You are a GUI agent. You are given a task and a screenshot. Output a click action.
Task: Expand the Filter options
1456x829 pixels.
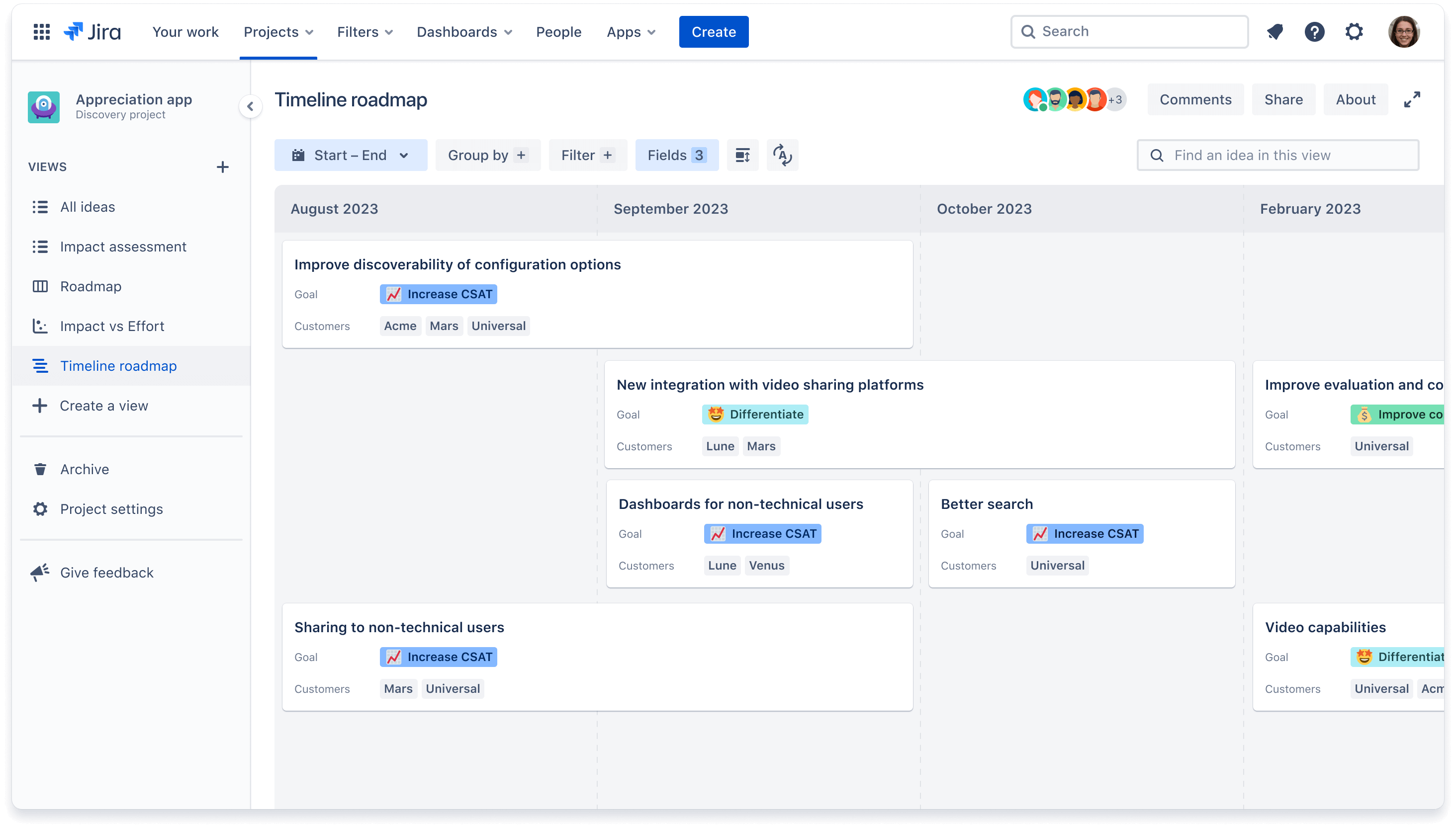pos(586,155)
